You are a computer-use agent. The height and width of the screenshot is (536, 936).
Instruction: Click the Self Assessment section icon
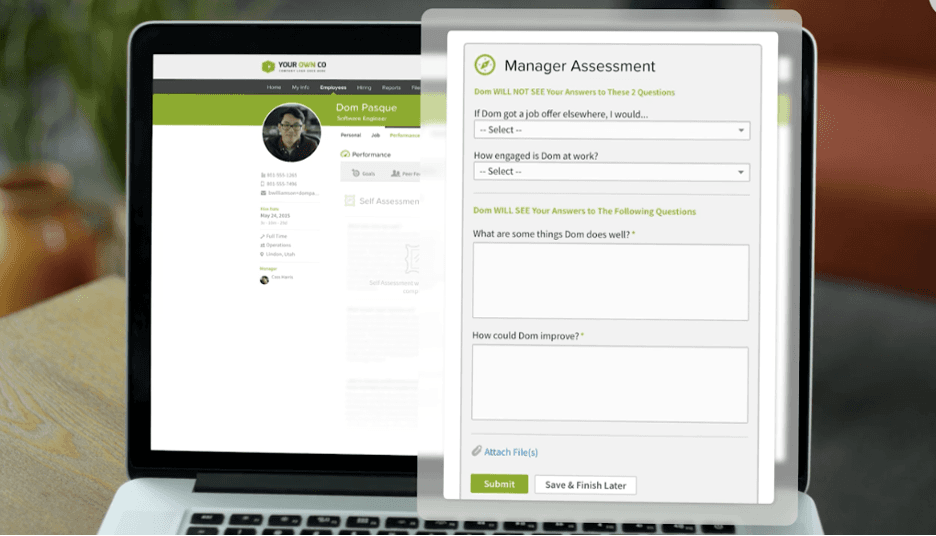pyautogui.click(x=350, y=201)
